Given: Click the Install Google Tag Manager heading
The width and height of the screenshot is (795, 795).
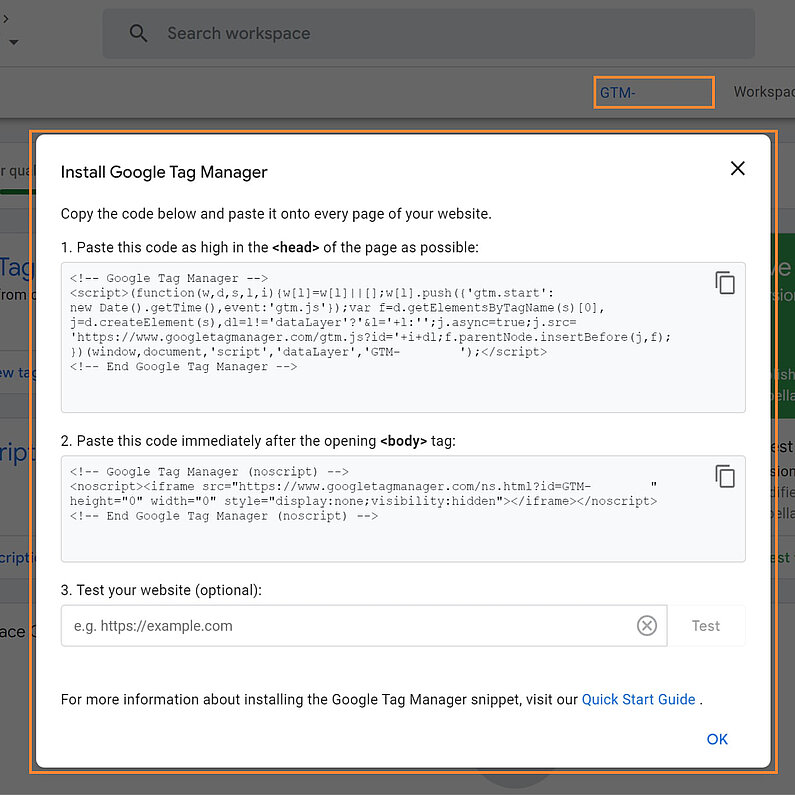Looking at the screenshot, I should [164, 172].
